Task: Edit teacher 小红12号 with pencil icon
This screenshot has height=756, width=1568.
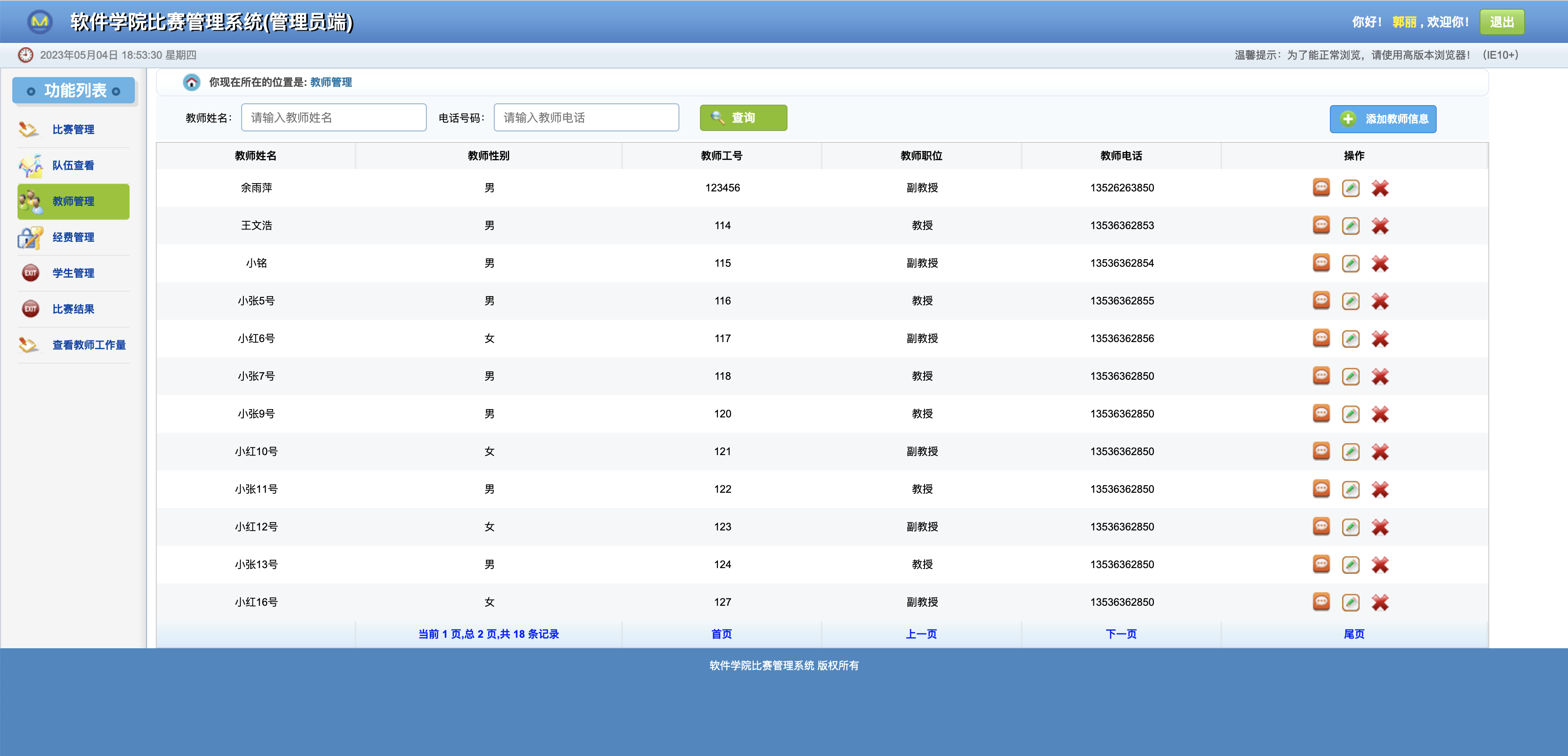Action: (1350, 527)
